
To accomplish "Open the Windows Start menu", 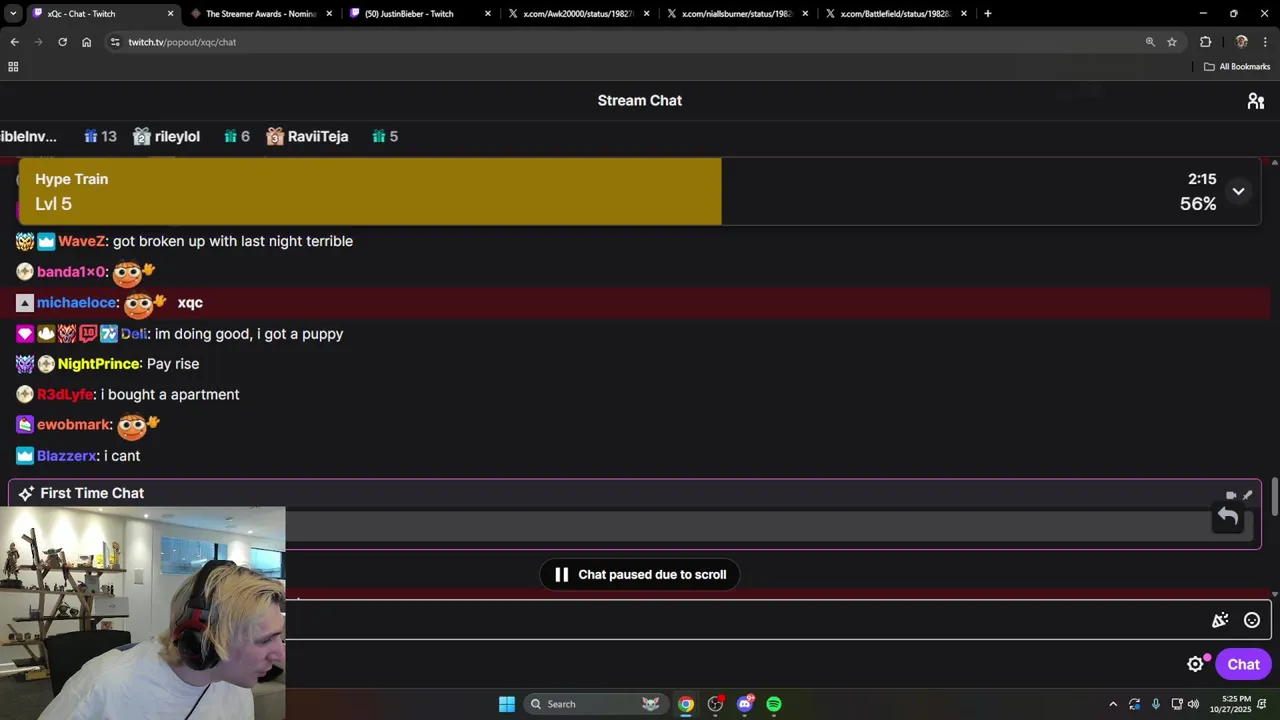I will point(507,704).
